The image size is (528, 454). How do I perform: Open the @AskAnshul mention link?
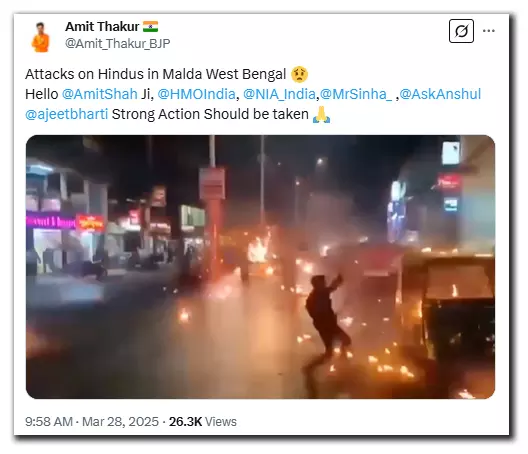click(x=440, y=94)
